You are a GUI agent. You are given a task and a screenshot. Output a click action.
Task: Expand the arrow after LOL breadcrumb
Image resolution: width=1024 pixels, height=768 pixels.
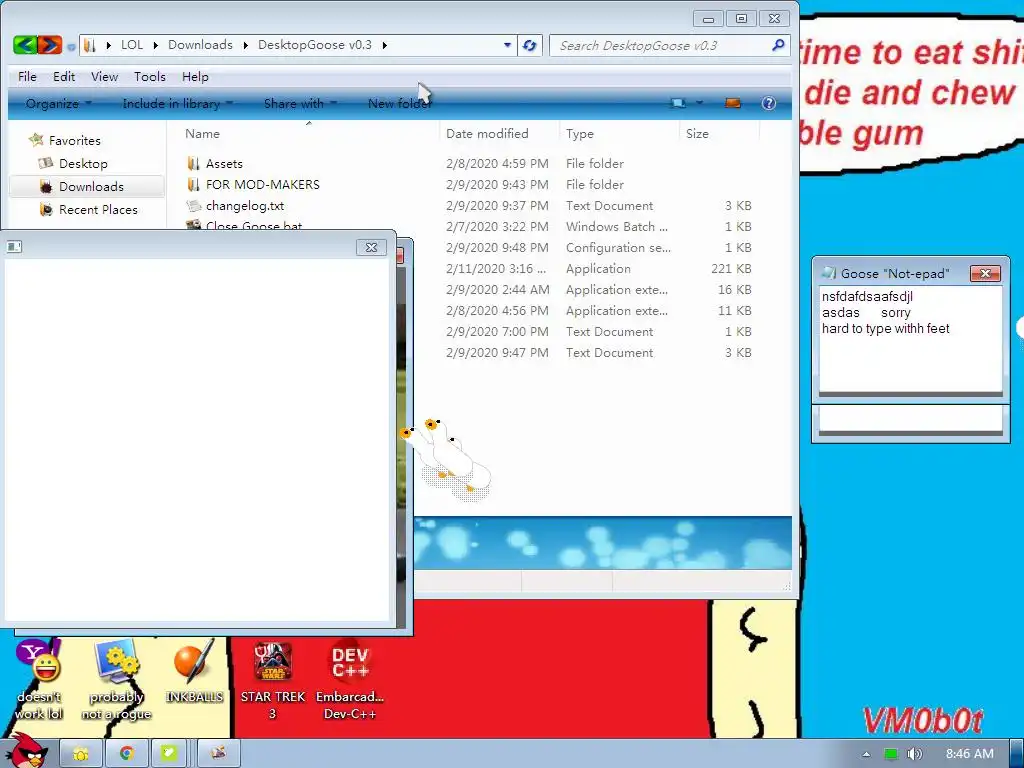(x=155, y=45)
